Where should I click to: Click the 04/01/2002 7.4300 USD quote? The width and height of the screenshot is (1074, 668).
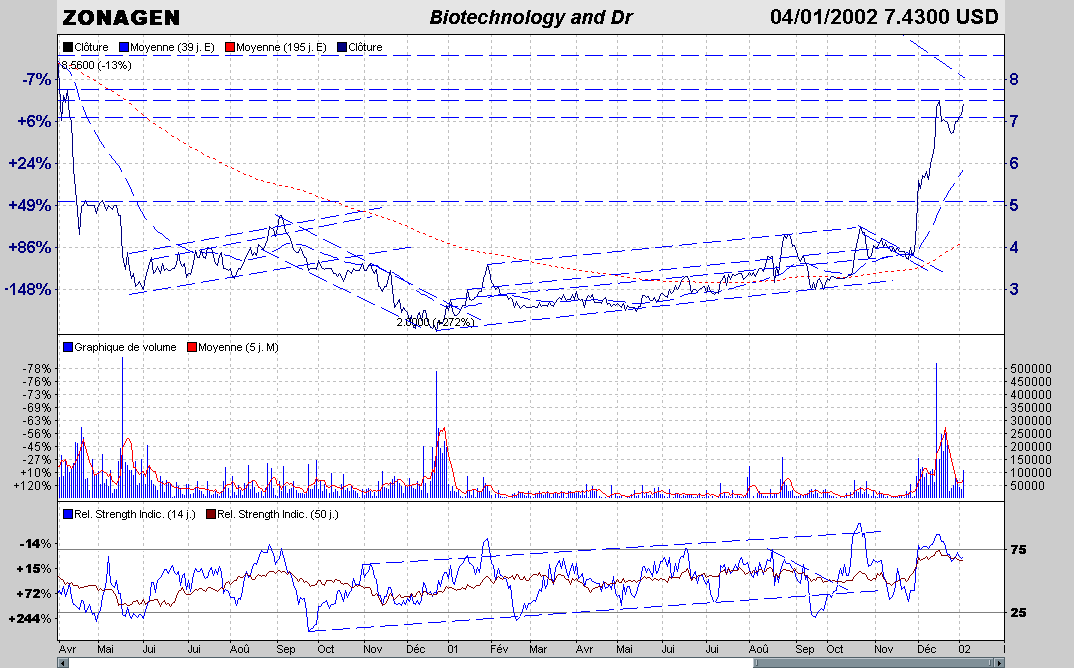coord(884,17)
